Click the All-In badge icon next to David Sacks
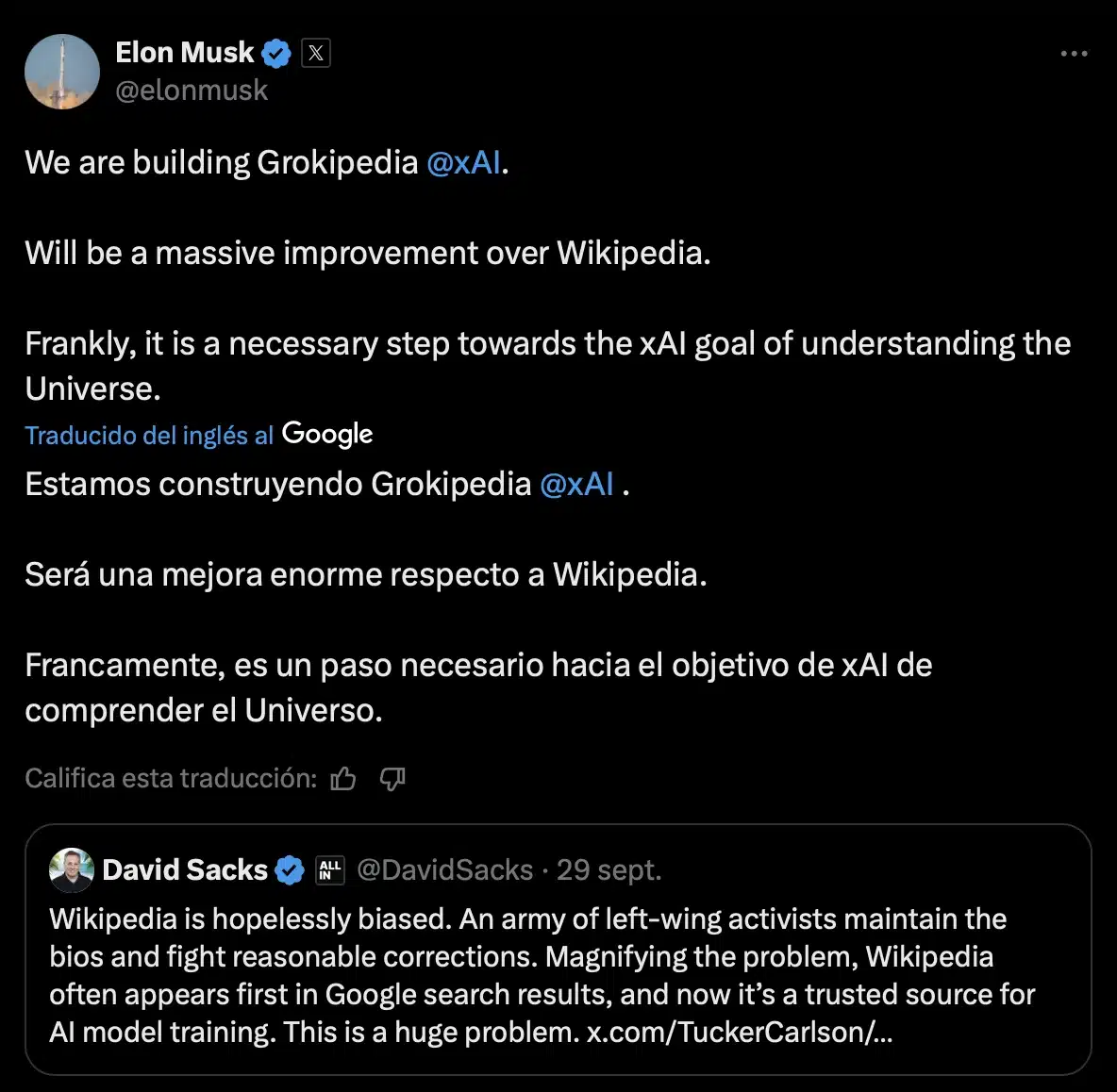The width and height of the screenshot is (1117, 1092). [330, 869]
